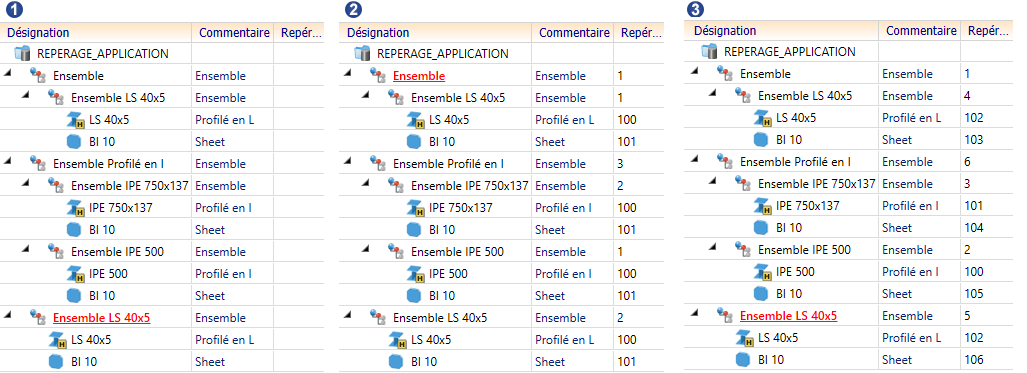Screen dimensions: 1027x373
Task: Click Profilé en L comment of red assembly, left panel
Action: coord(225,340)
